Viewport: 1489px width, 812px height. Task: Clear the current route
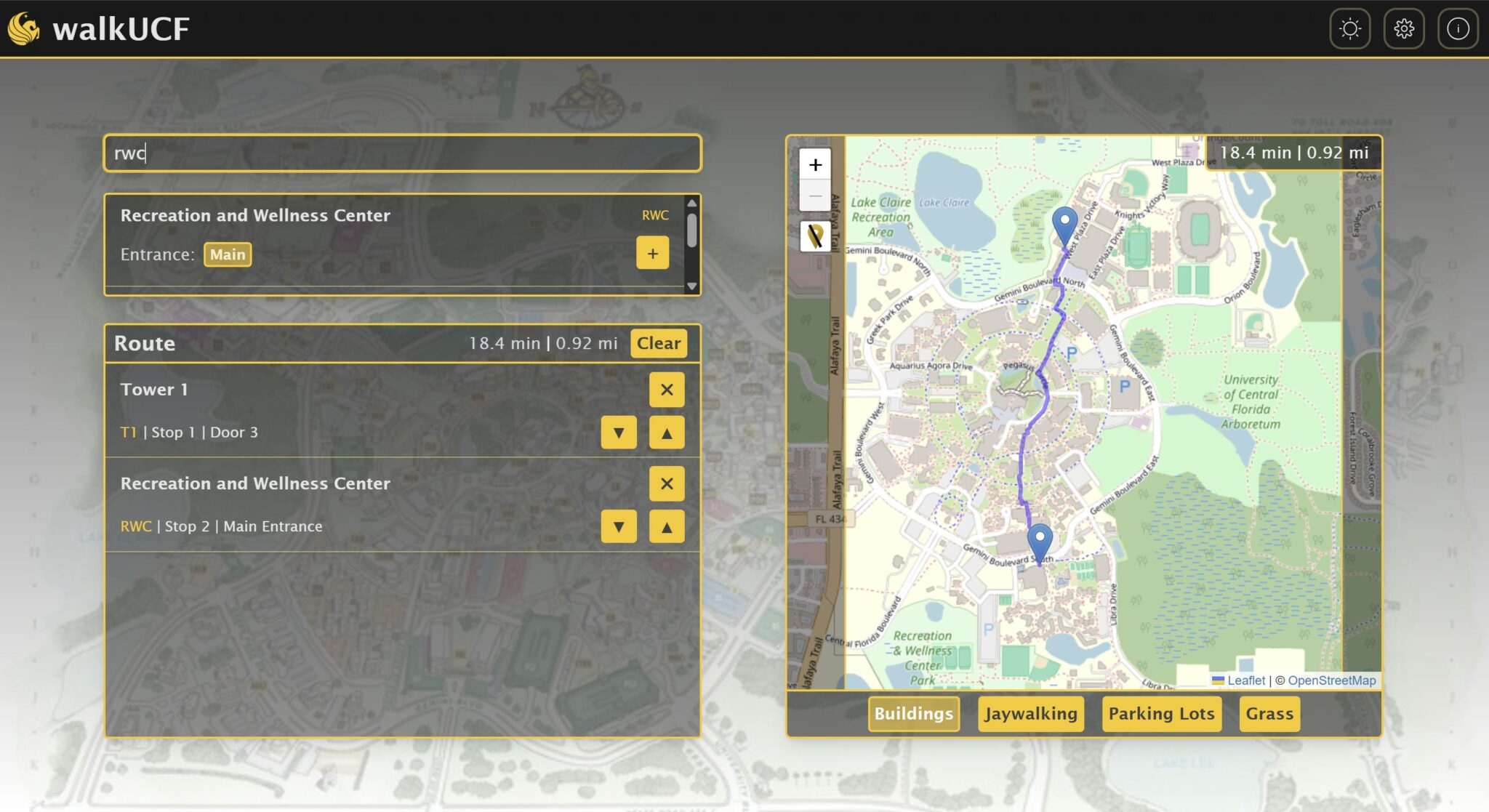point(658,343)
